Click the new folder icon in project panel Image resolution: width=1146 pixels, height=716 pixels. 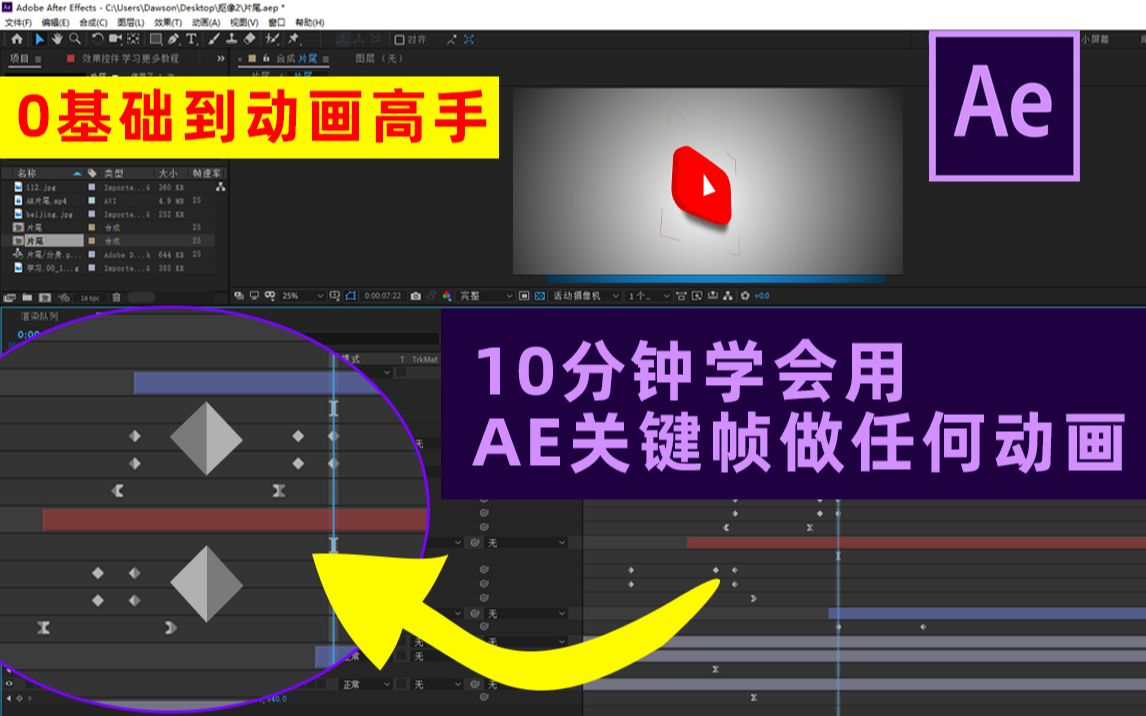click(x=27, y=297)
